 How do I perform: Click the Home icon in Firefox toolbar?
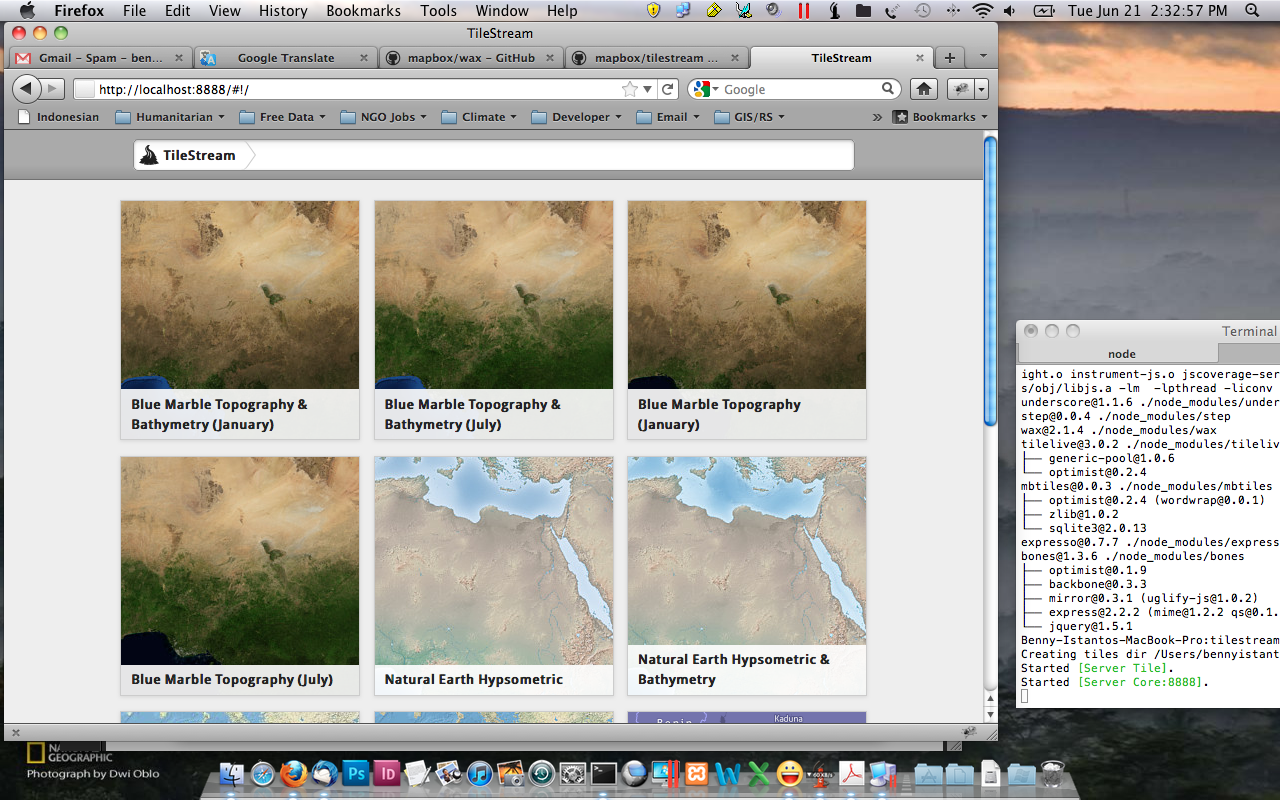point(924,89)
